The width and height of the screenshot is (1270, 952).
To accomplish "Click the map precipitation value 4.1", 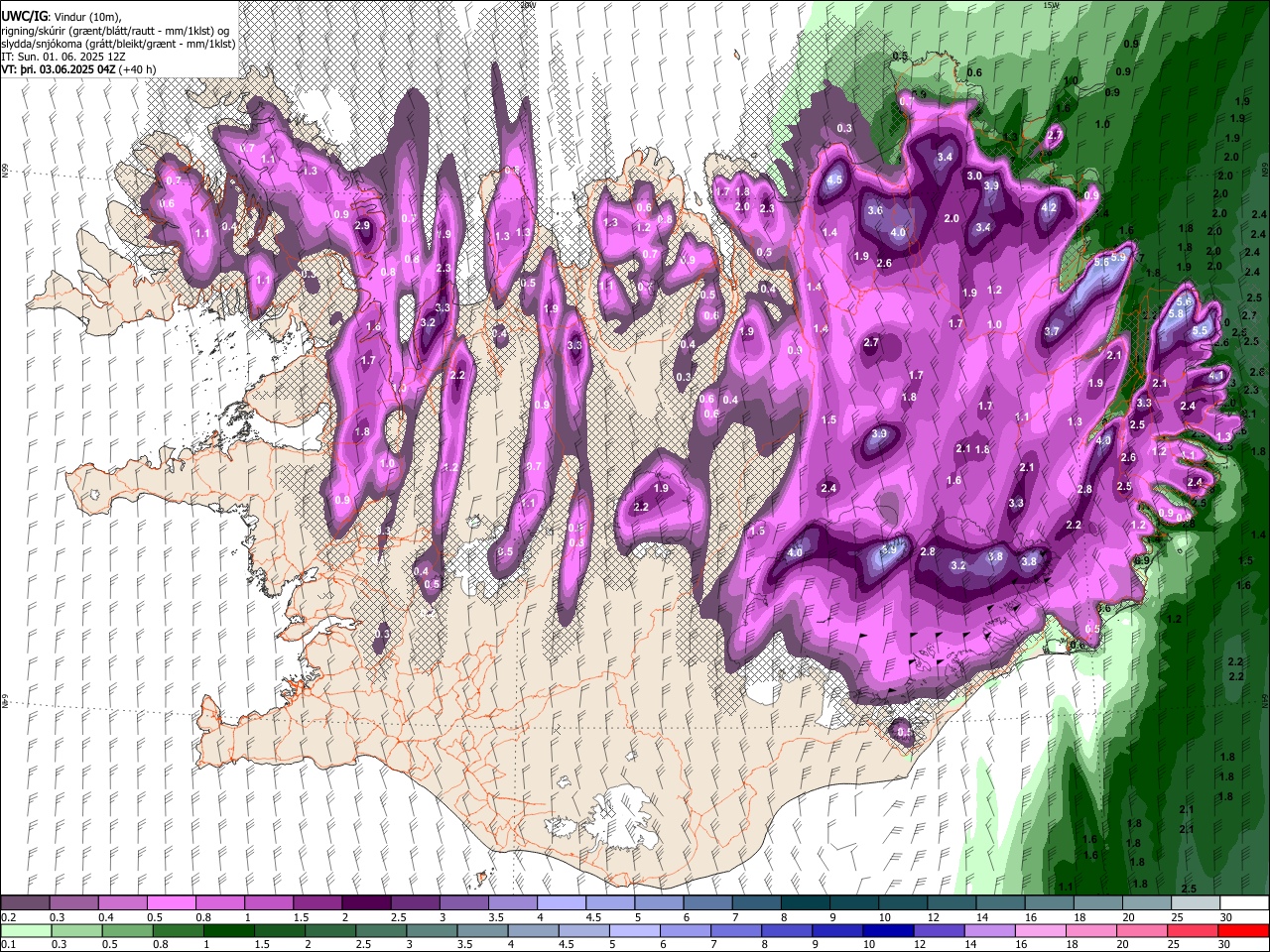I will point(1216,376).
